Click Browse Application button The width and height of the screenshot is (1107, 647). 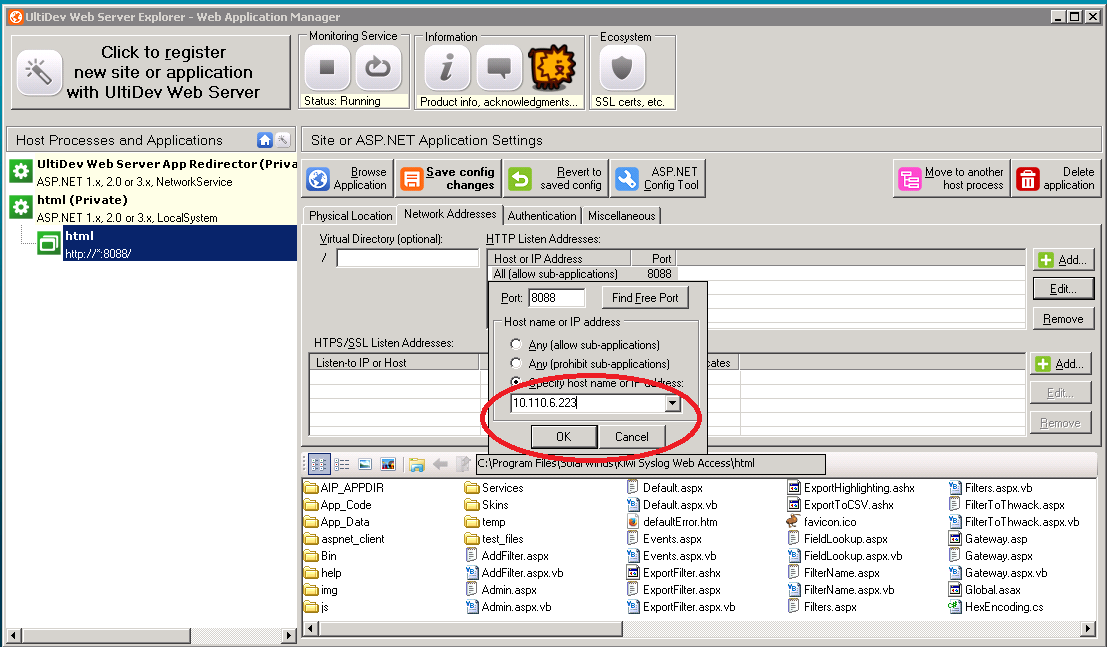[348, 178]
